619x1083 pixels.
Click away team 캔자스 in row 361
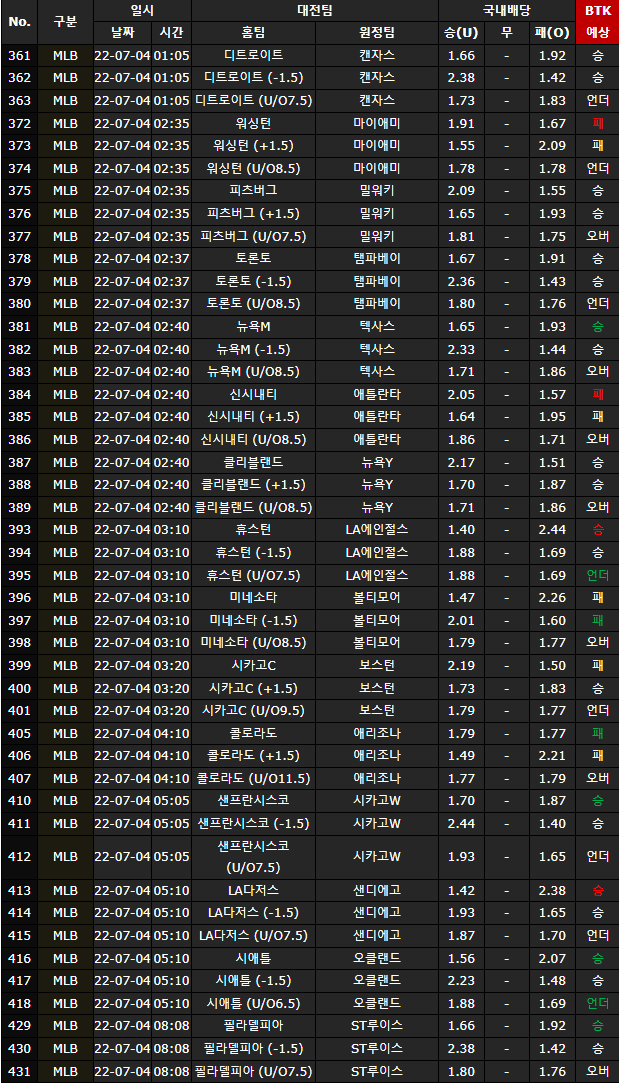[x=377, y=55]
